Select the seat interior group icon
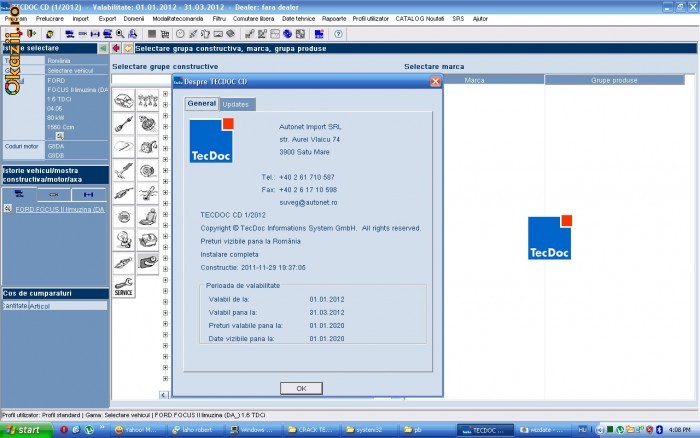 (148, 217)
